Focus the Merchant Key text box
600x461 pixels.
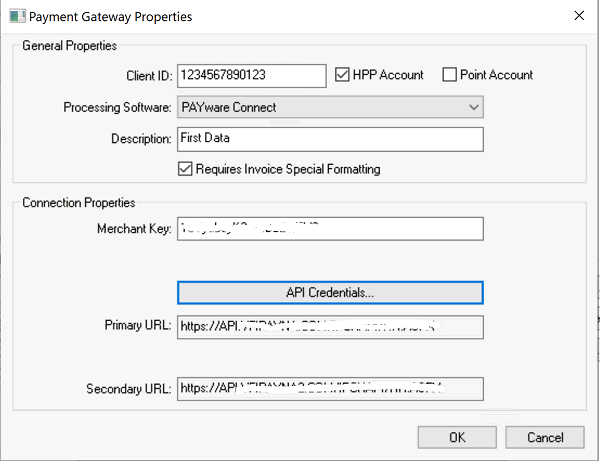(x=329, y=229)
